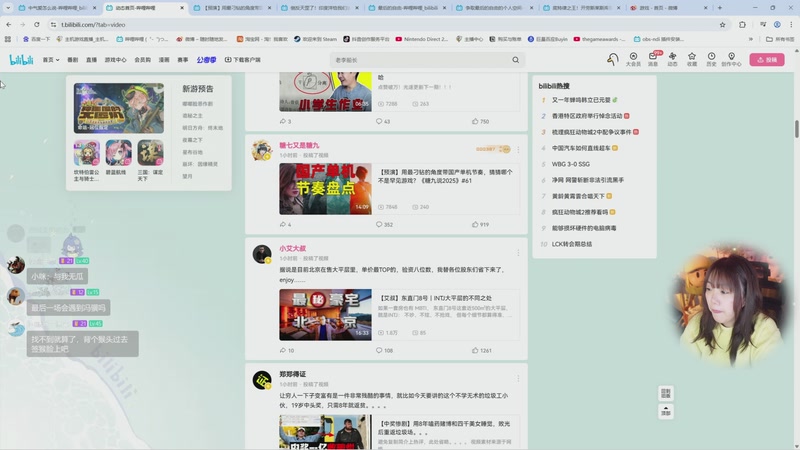The width and height of the screenshot is (800, 450).
Task: Open the Steam bookmark
Action: (x=315, y=39)
